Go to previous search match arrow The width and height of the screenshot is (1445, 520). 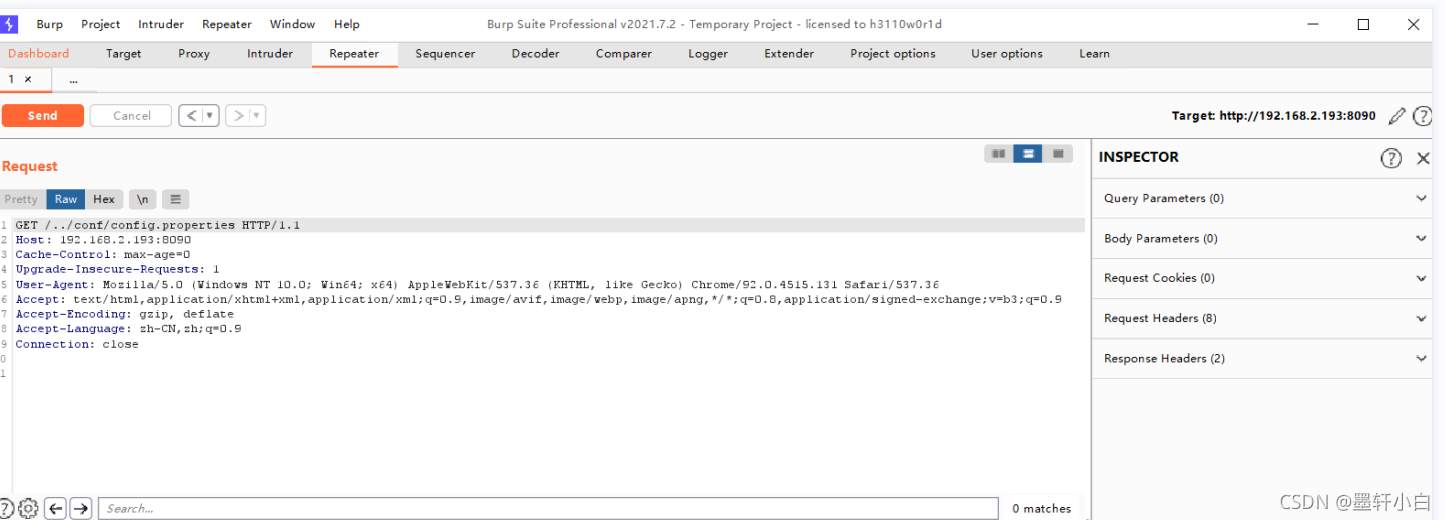56,508
